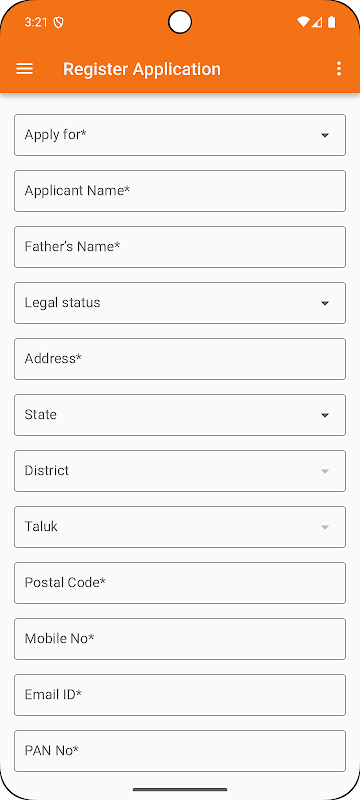Tap the shield icon in status bar
Image resolution: width=360 pixels, height=800 pixels.
(x=59, y=22)
